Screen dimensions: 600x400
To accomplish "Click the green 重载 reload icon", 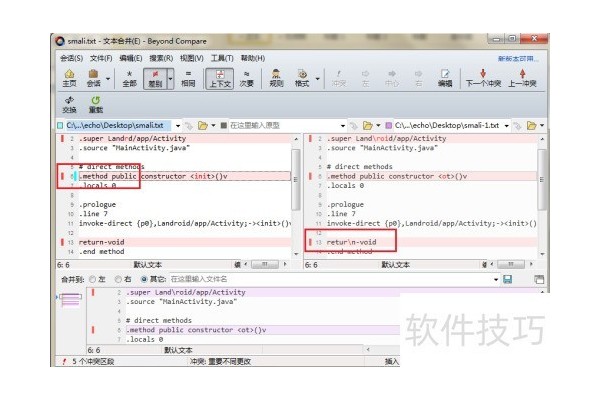I will 96,104.
